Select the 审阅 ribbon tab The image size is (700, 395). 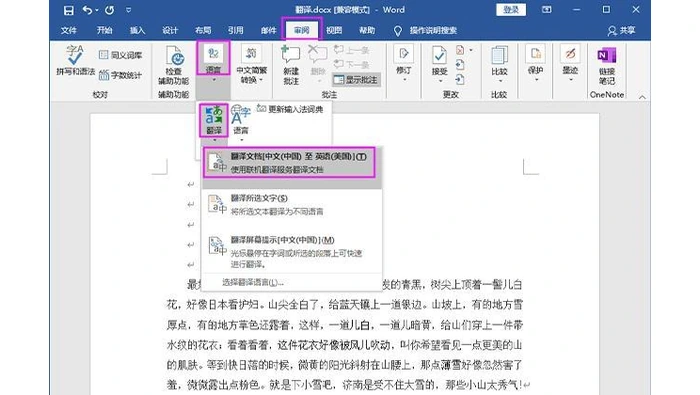302,30
